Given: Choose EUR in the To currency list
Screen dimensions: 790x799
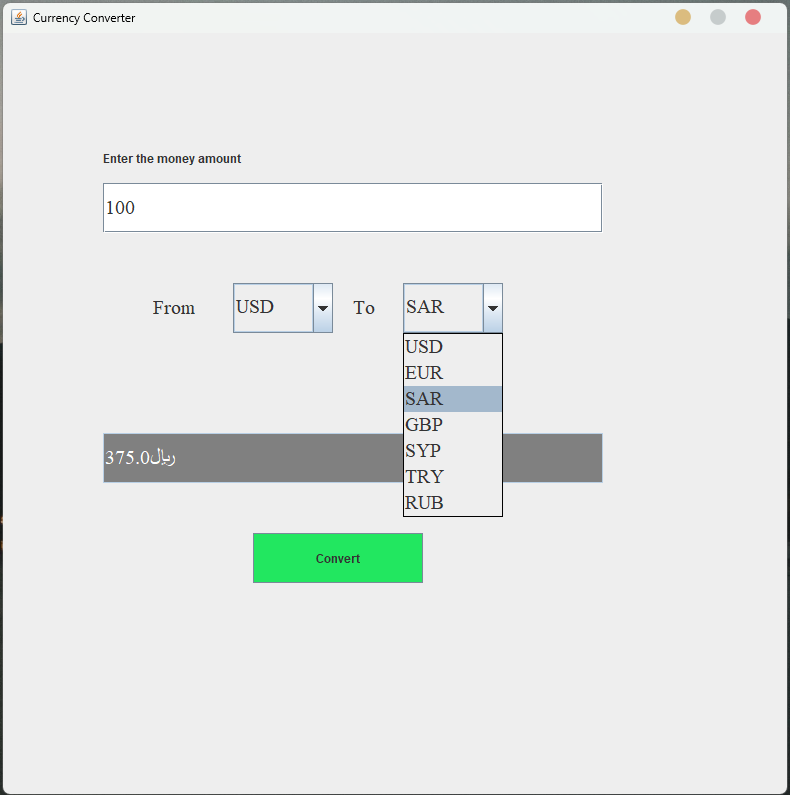Looking at the screenshot, I should pyautogui.click(x=452, y=373).
